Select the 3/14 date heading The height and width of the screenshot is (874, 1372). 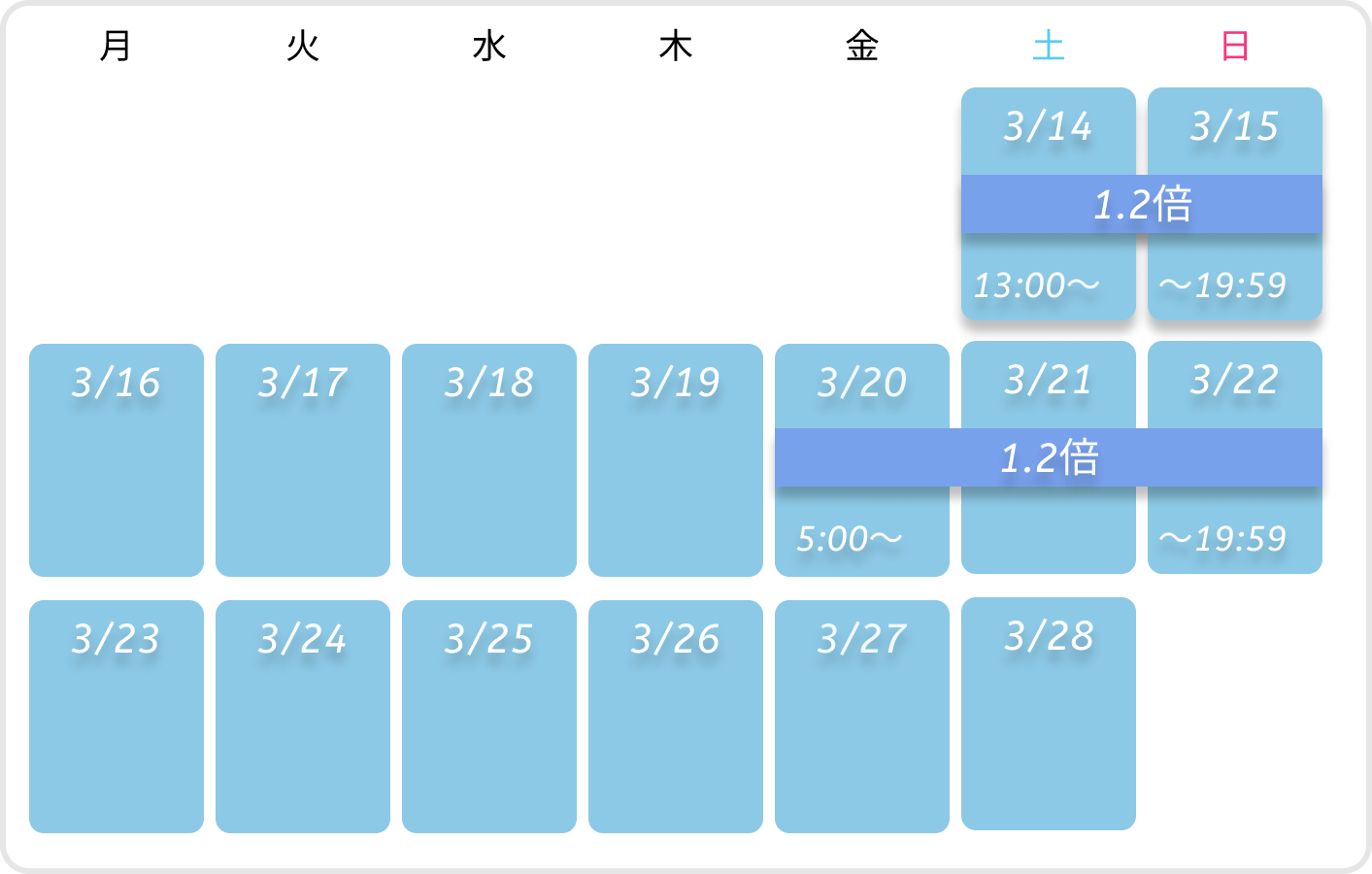[1049, 126]
